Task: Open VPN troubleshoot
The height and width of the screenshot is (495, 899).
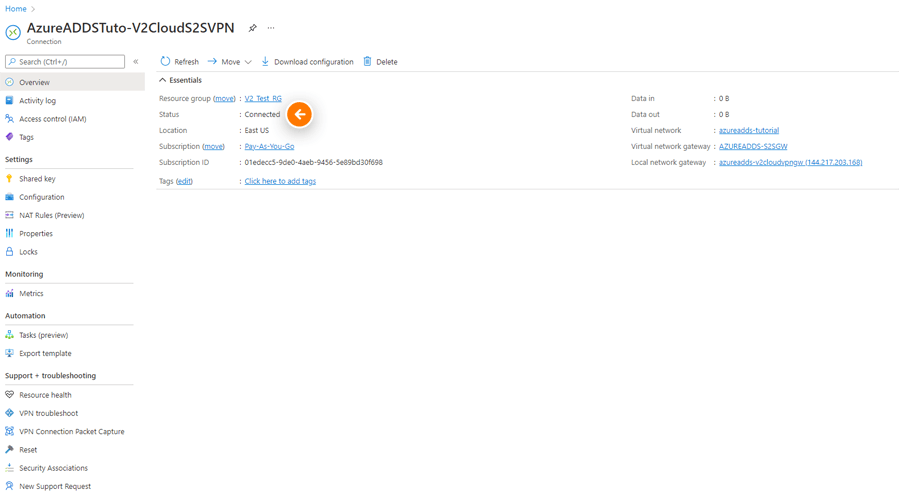Action: pos(49,413)
